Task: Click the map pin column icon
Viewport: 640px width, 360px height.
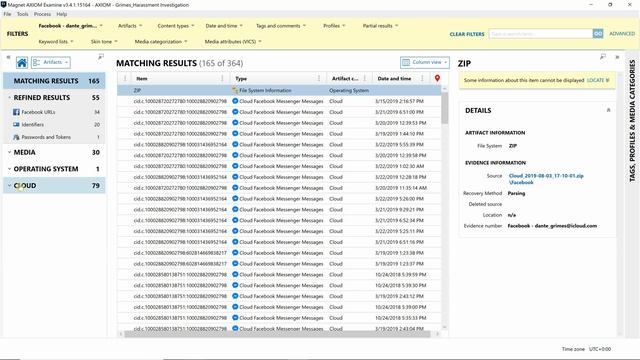Action: coord(437,78)
